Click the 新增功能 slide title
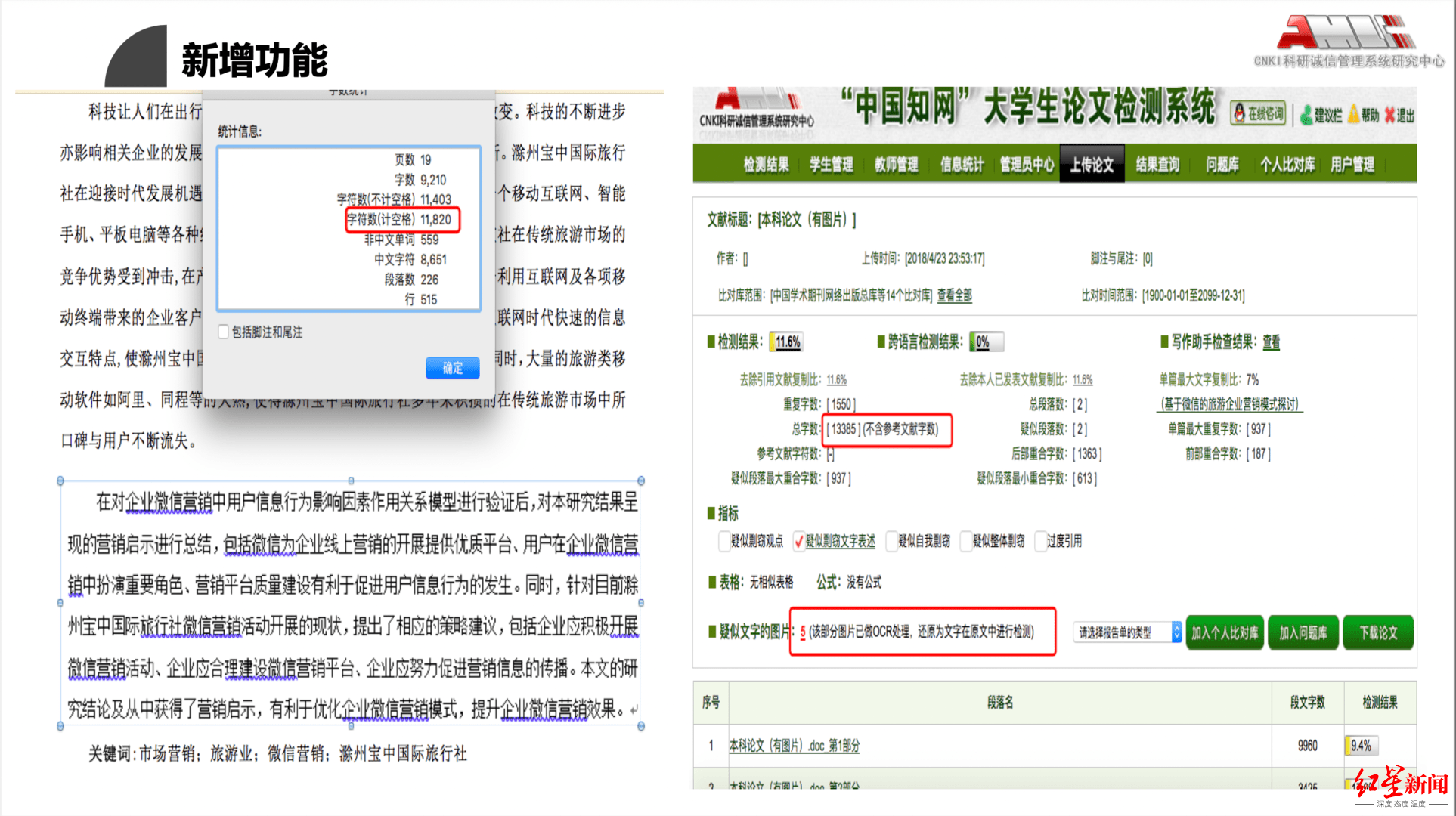Viewport: 1456px width, 816px height. [x=254, y=60]
